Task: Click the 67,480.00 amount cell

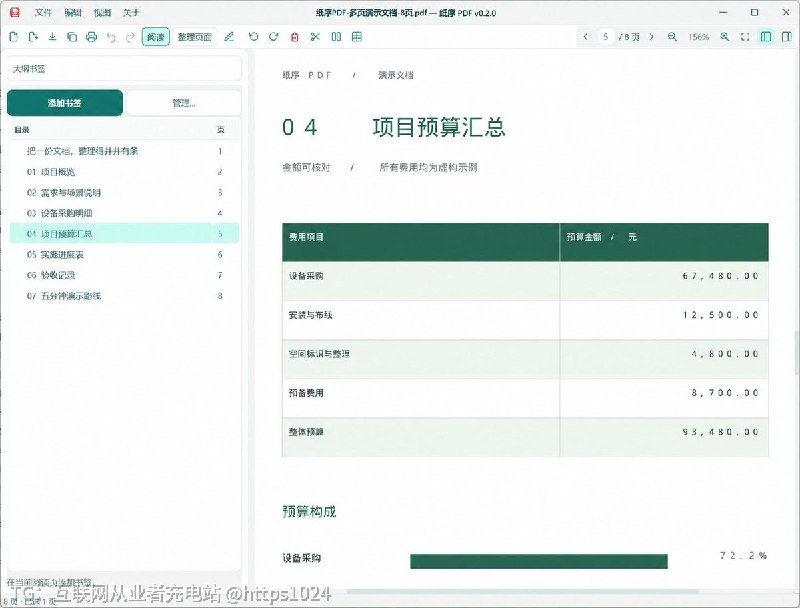Action: click(664, 281)
